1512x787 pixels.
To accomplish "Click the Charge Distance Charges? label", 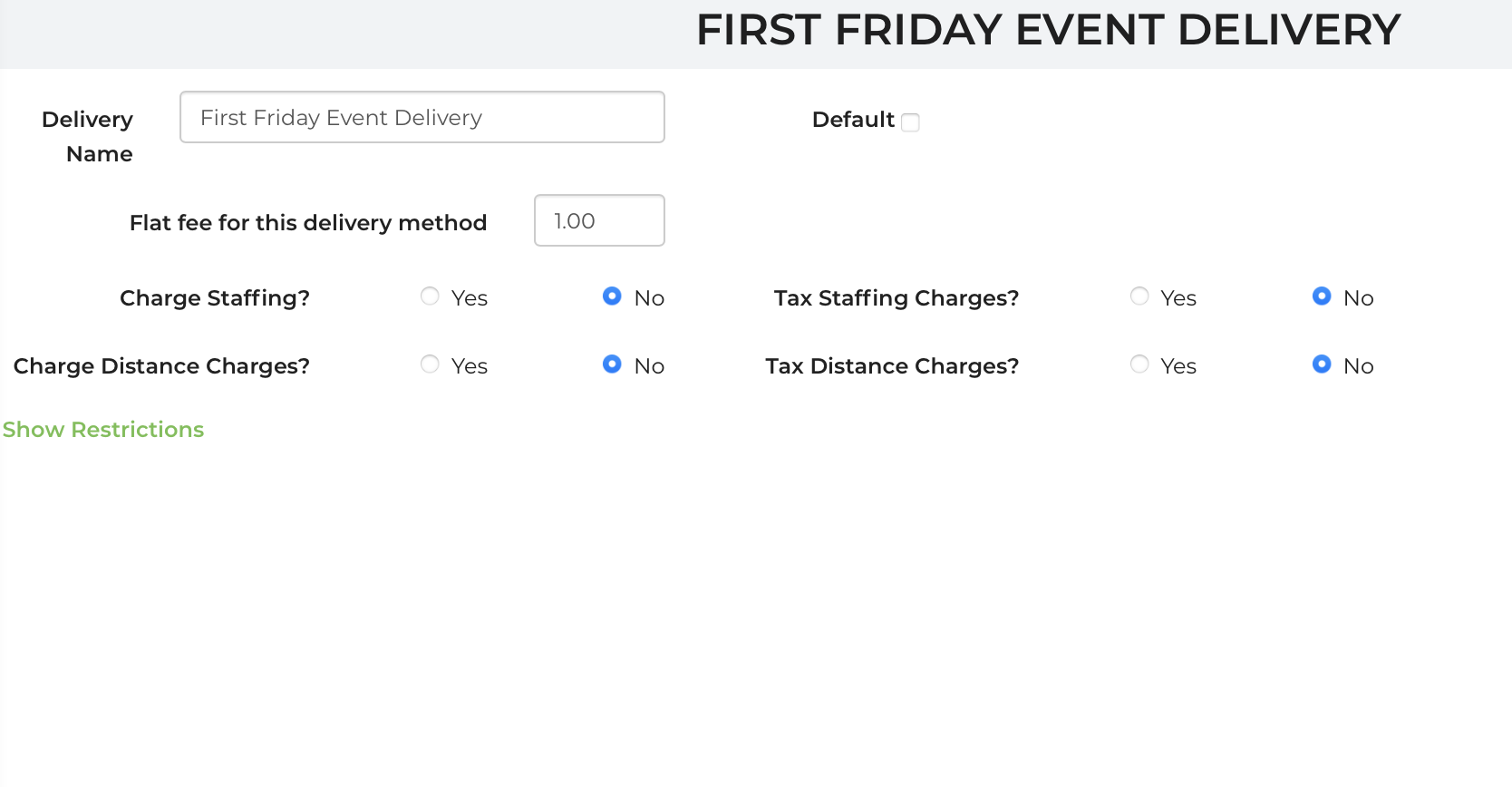I will (161, 366).
